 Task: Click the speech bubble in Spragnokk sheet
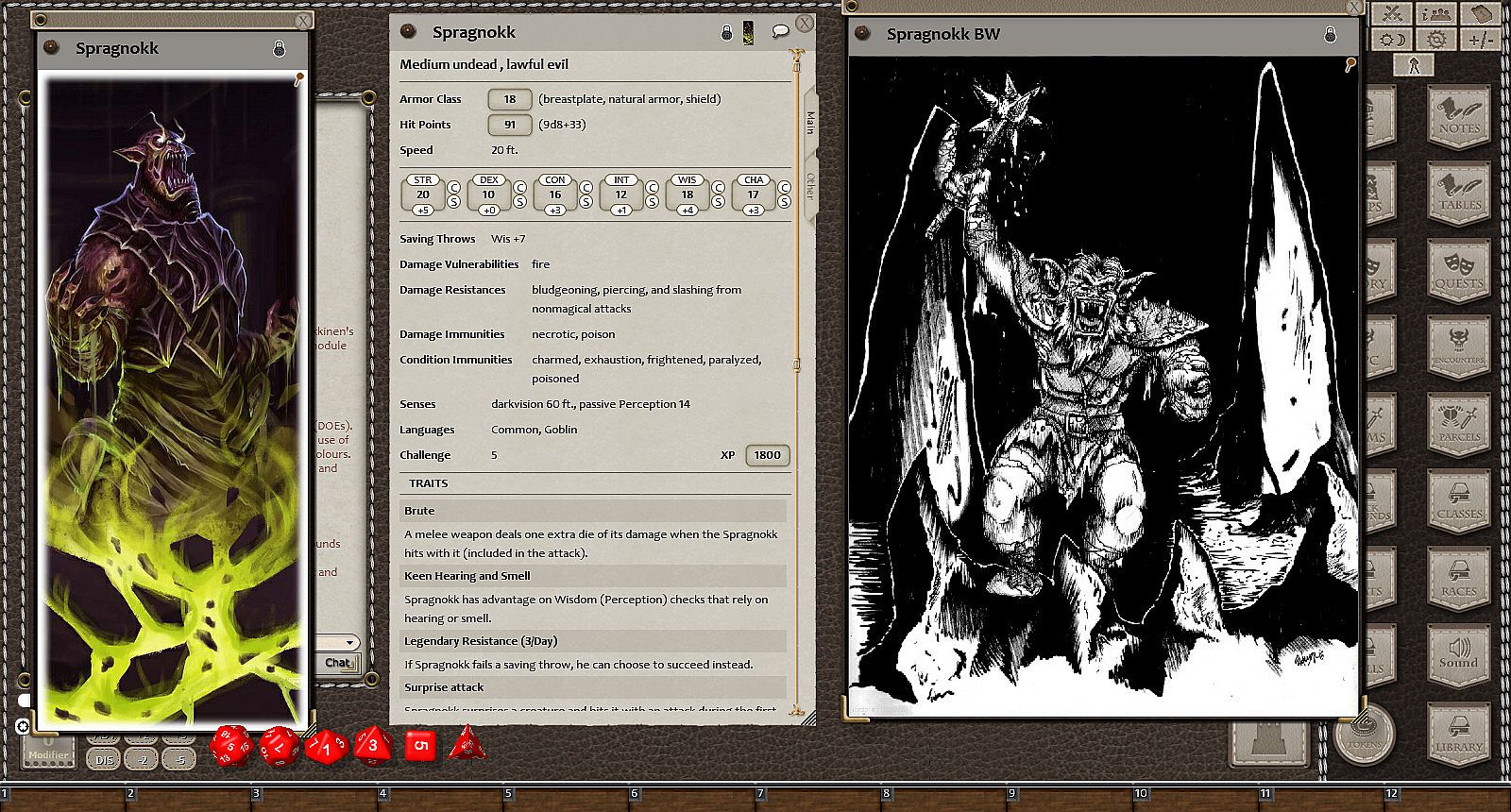(780, 32)
